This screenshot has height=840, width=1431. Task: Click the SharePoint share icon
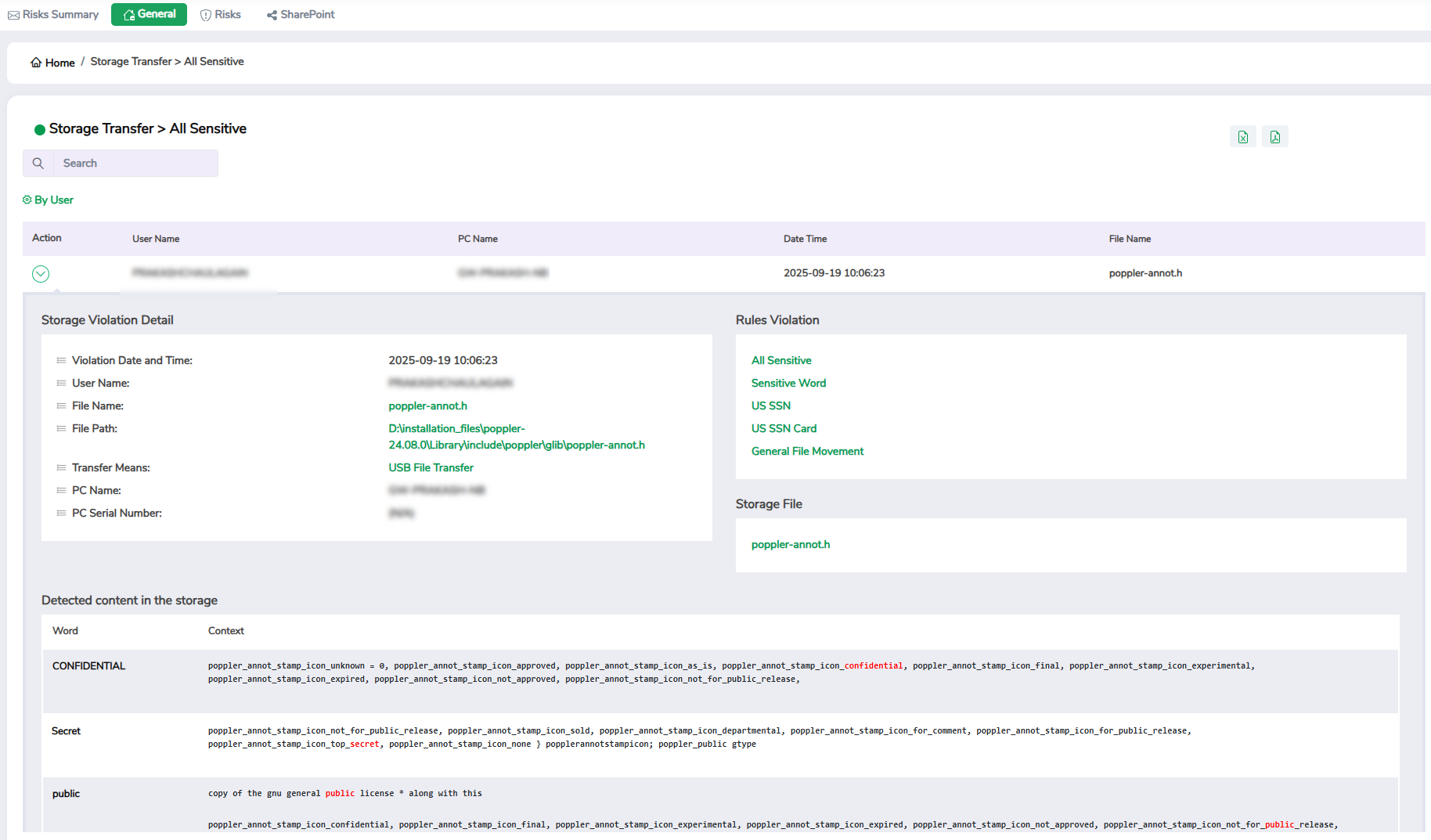coord(272,15)
